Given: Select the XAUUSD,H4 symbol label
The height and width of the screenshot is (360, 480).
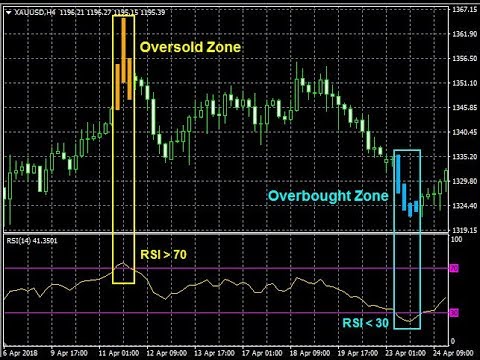Looking at the screenshot, I should (x=35, y=13).
